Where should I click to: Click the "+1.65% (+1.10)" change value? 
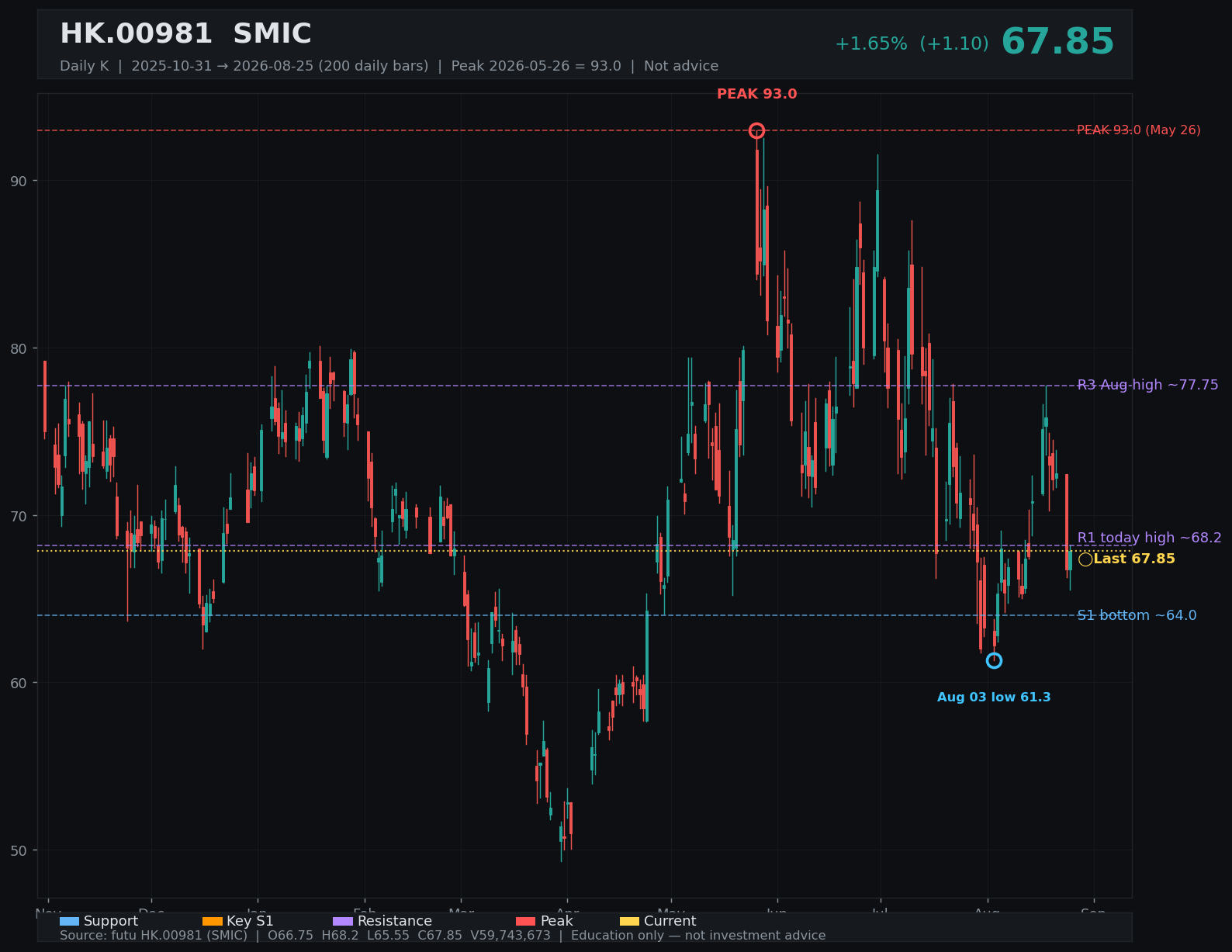[x=912, y=43]
